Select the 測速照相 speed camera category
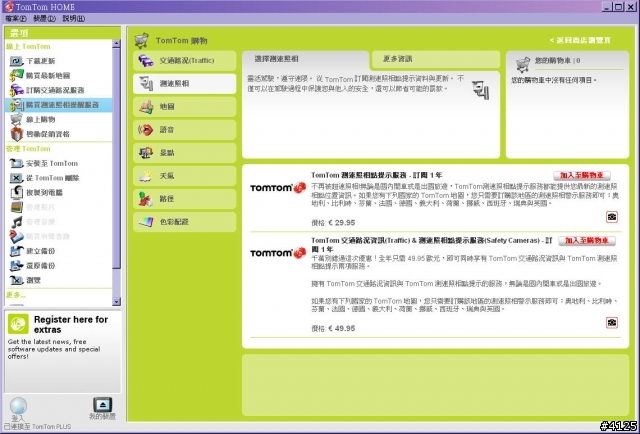640x434 pixels. pos(184,84)
